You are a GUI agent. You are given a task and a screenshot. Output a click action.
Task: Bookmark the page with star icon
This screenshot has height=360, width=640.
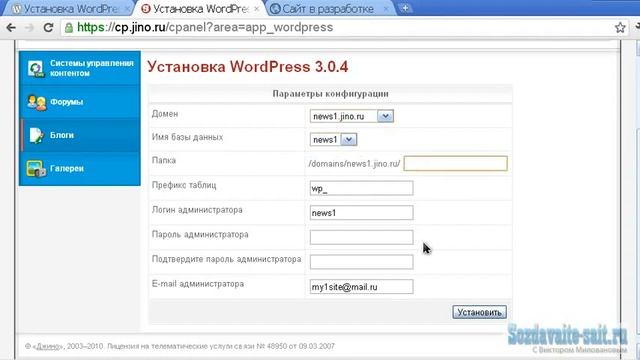pyautogui.click(x=620, y=28)
